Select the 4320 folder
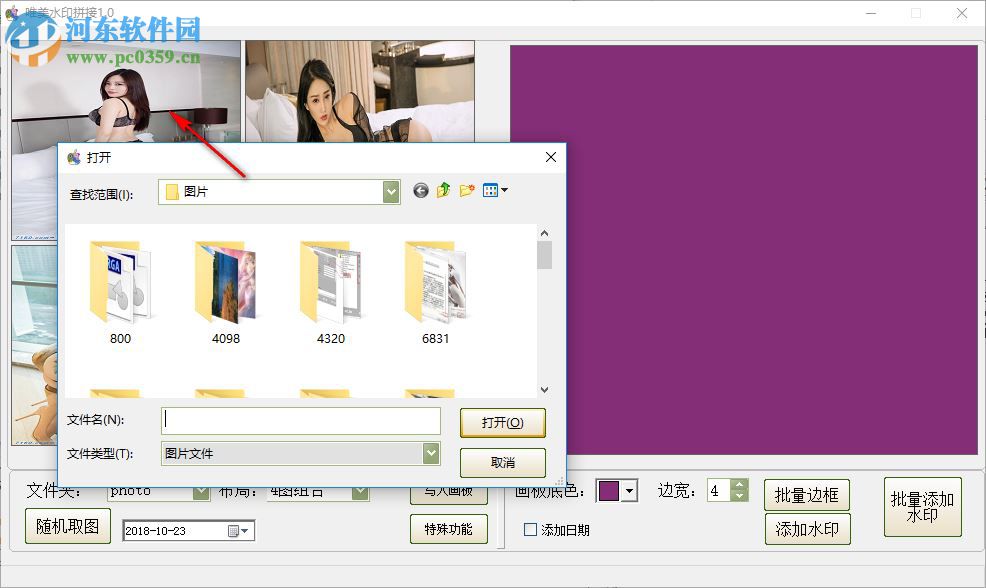This screenshot has width=986, height=588. (330, 292)
